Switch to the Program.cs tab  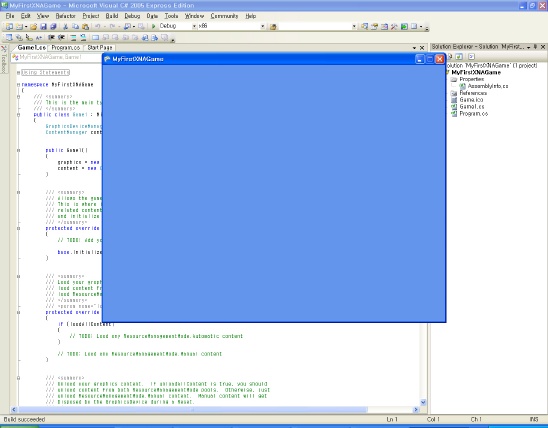66,48
